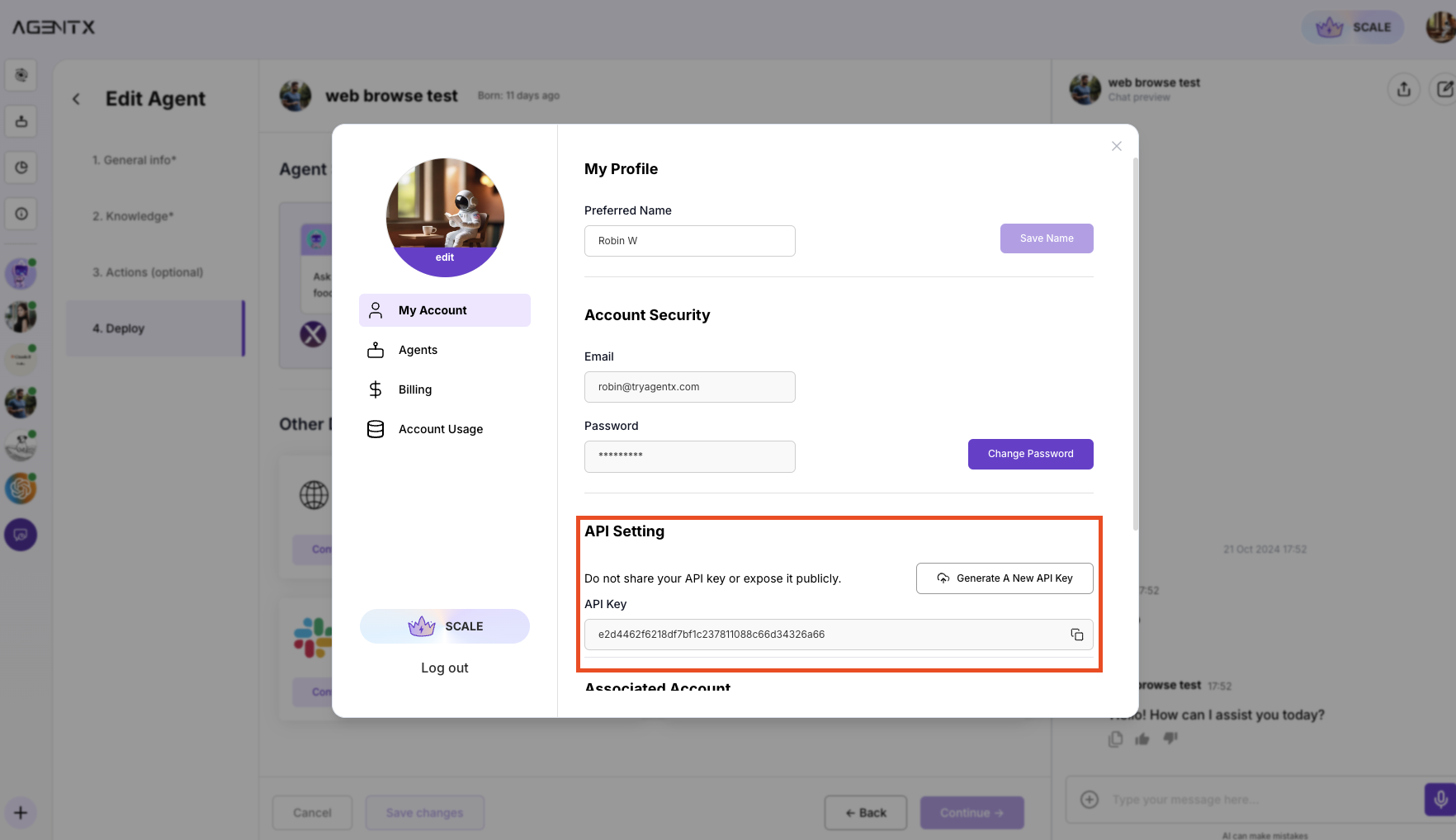Close the profile dialog
Viewport: 1456px width, 840px height.
[1116, 146]
